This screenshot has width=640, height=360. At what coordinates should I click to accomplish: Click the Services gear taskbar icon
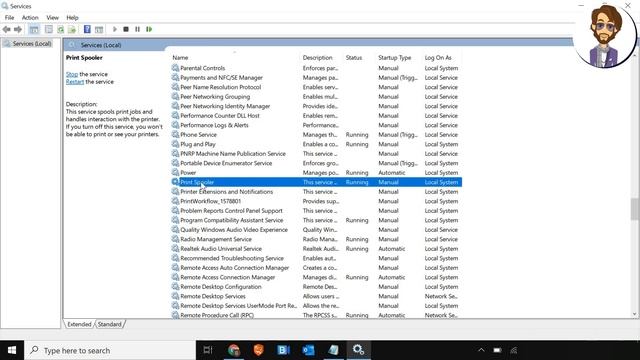tap(358, 350)
